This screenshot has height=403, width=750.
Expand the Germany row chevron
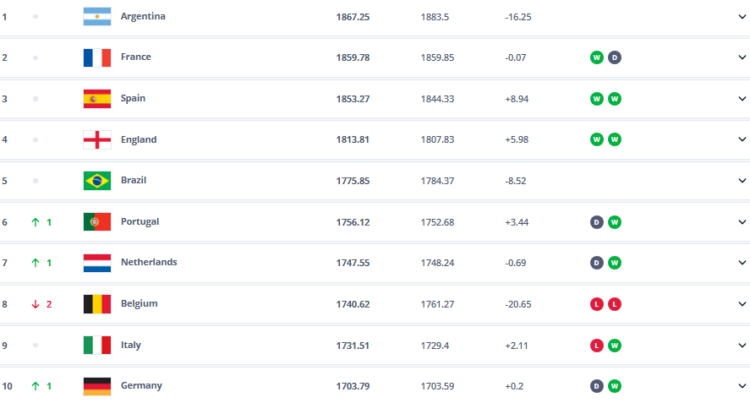point(742,386)
